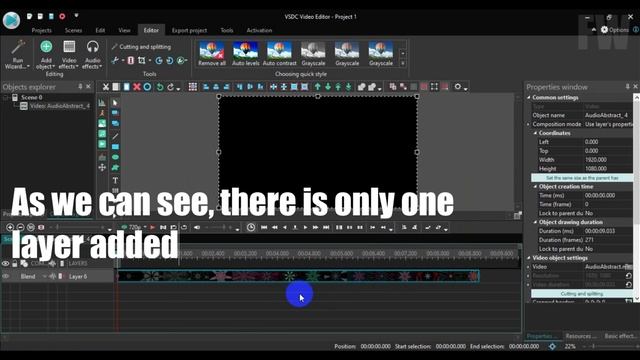The height and width of the screenshot is (360, 640).
Task: Apply the Auto levels quick style
Action: [245, 53]
